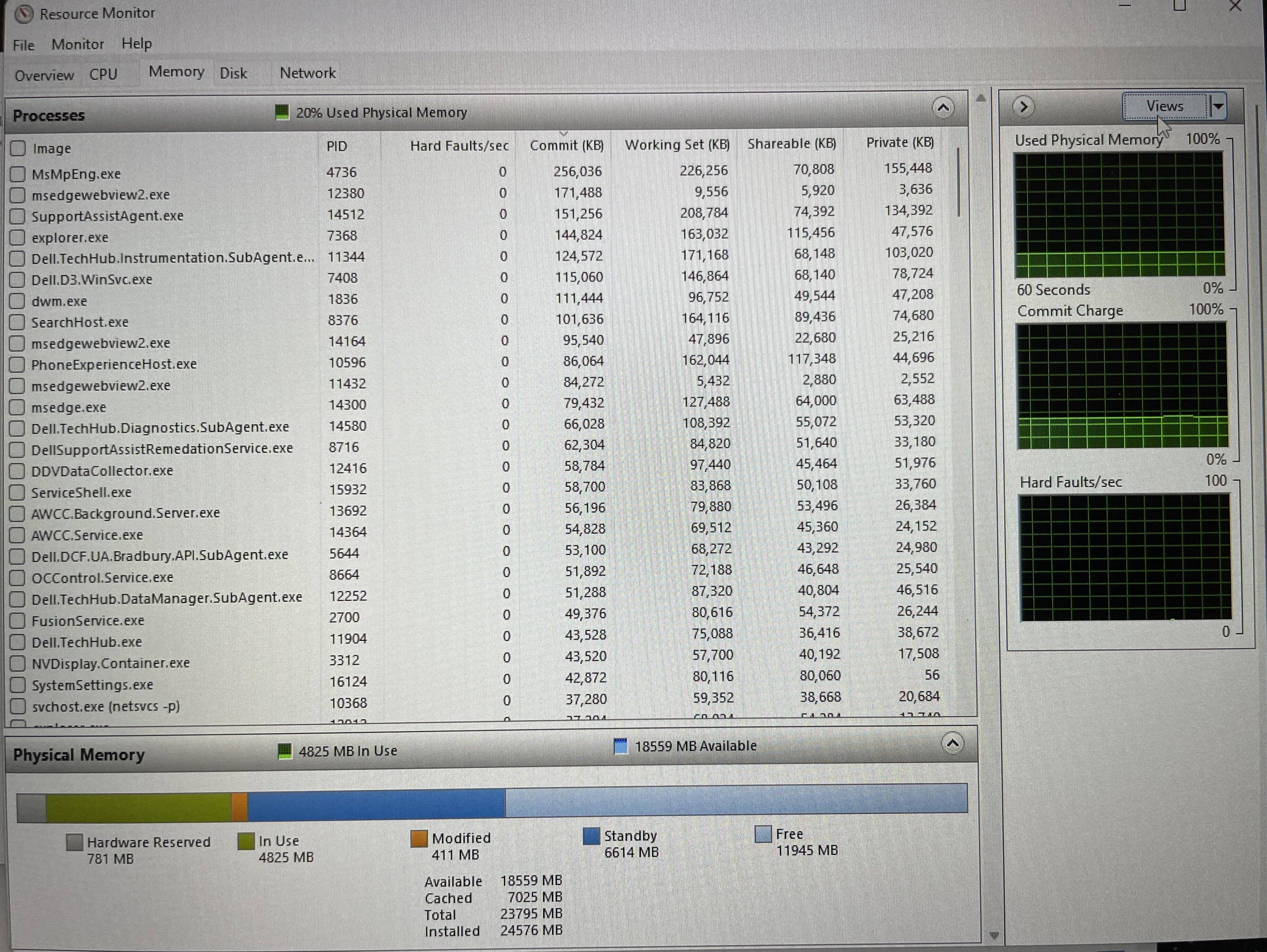
Task: Check the Image header checkbox to select all processes
Action: point(17,148)
